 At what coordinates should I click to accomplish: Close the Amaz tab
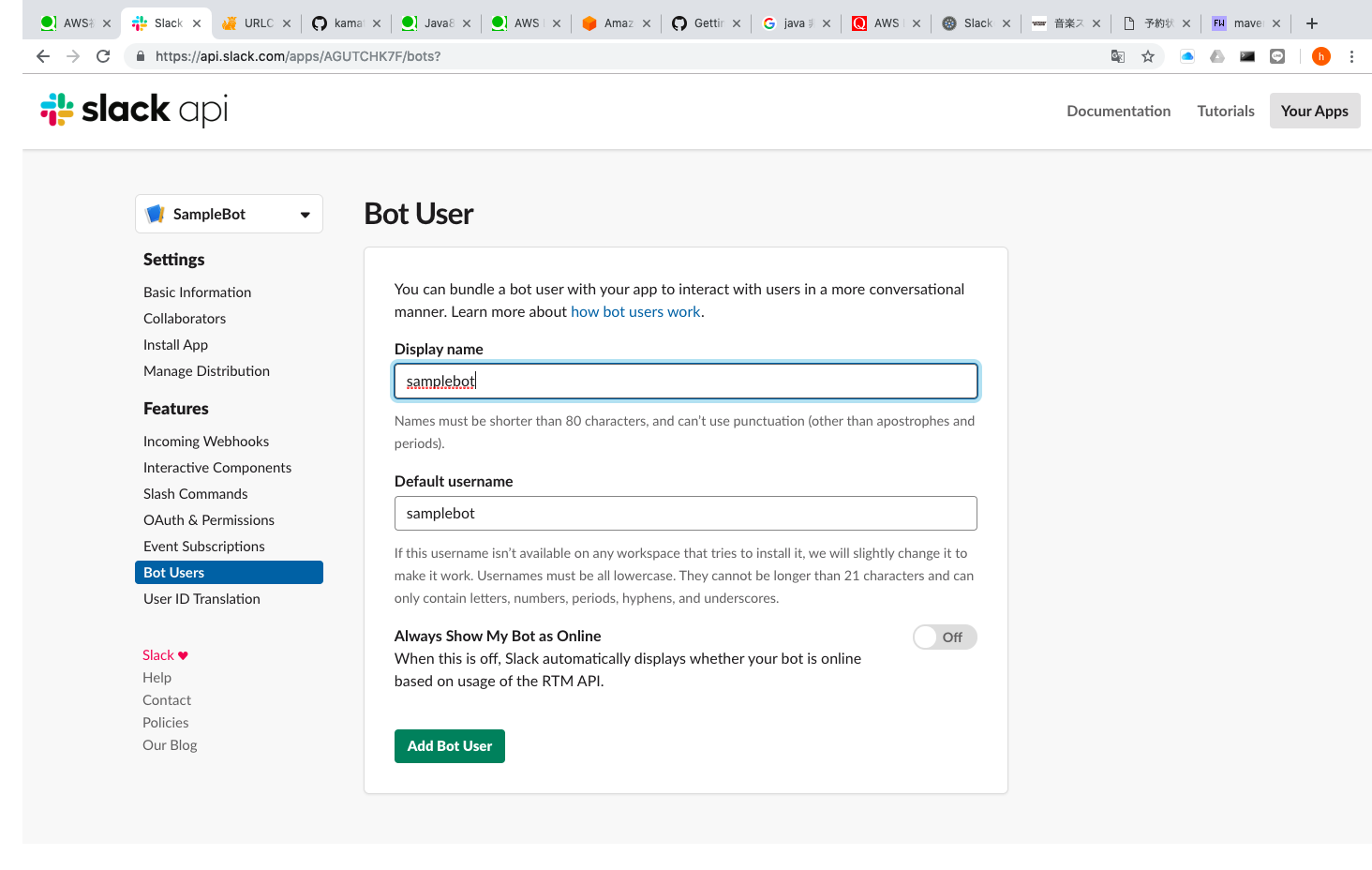click(x=647, y=23)
